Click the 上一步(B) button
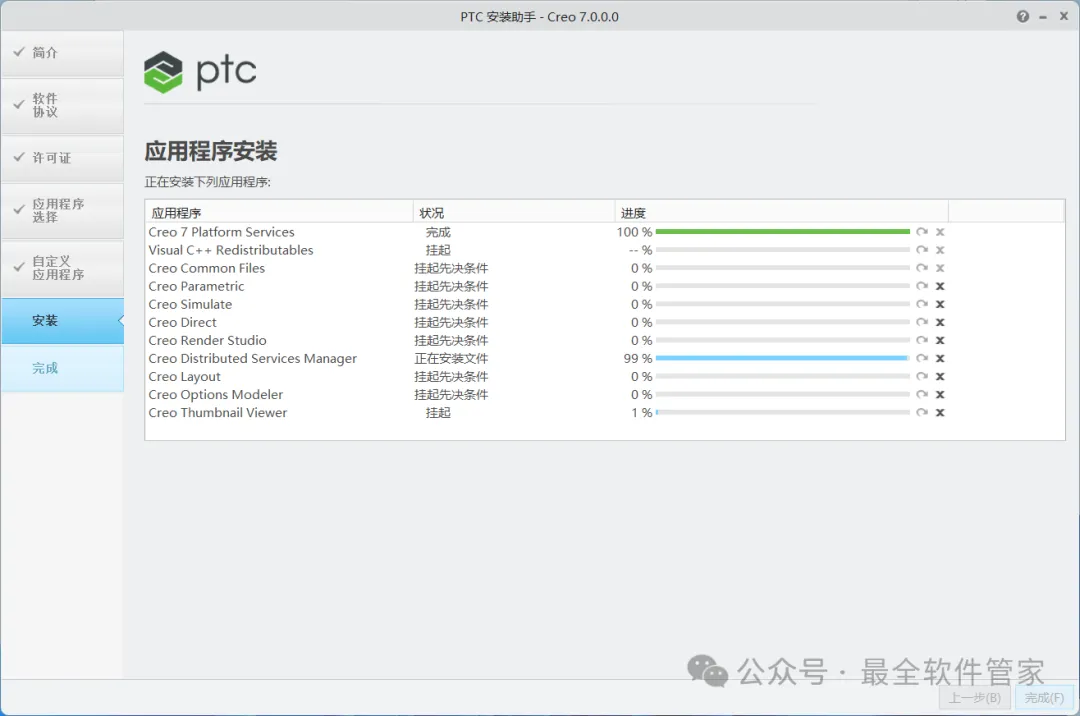 tap(975, 698)
